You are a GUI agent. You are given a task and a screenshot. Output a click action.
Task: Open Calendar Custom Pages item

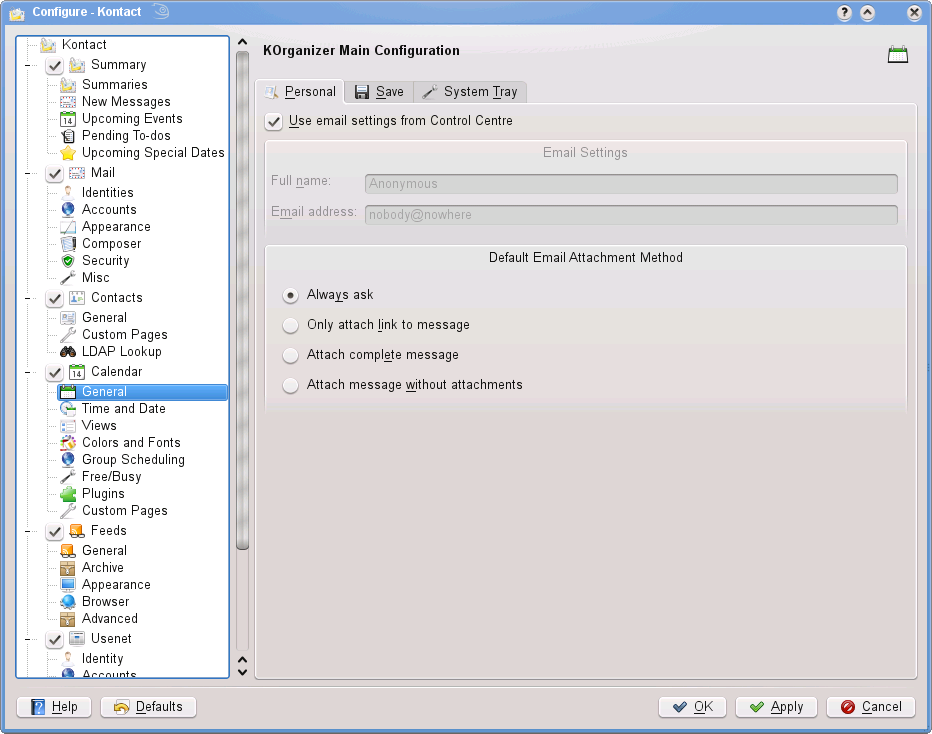(x=125, y=511)
